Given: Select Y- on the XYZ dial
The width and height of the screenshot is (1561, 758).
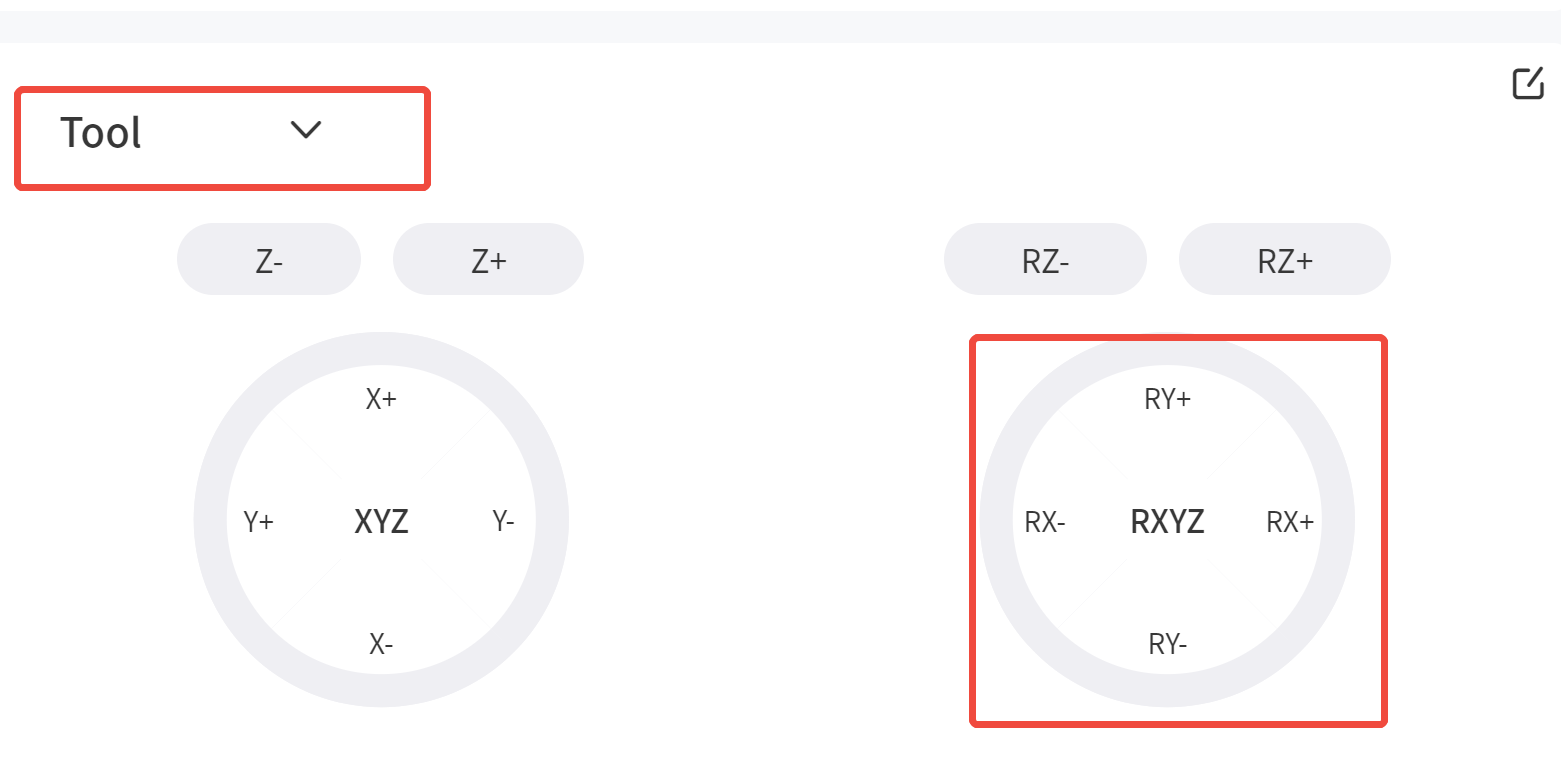Looking at the screenshot, I should click(503, 521).
